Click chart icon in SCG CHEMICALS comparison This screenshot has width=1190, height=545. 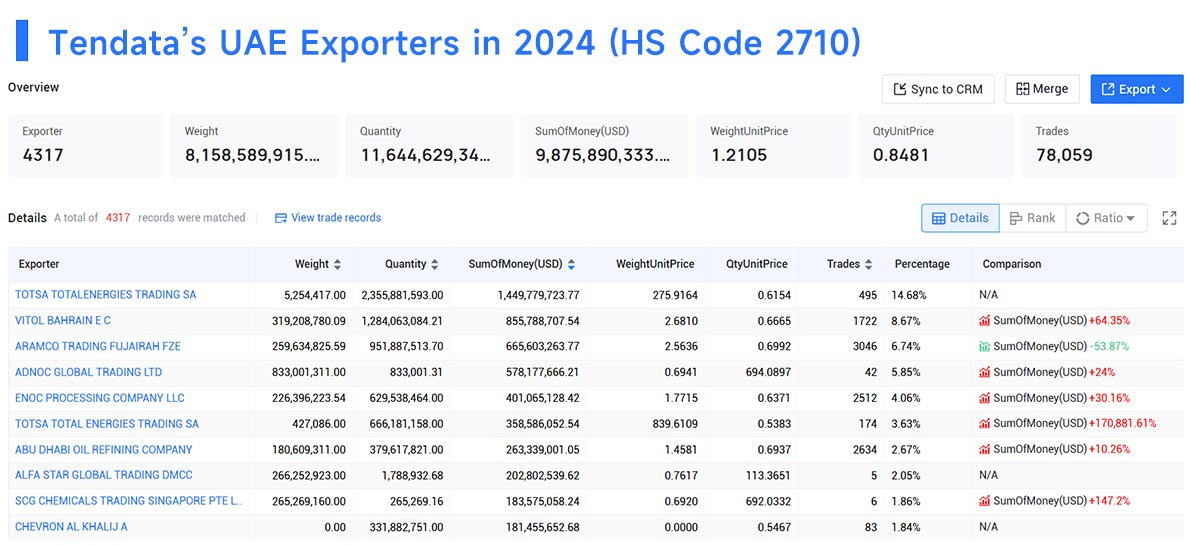click(x=984, y=501)
